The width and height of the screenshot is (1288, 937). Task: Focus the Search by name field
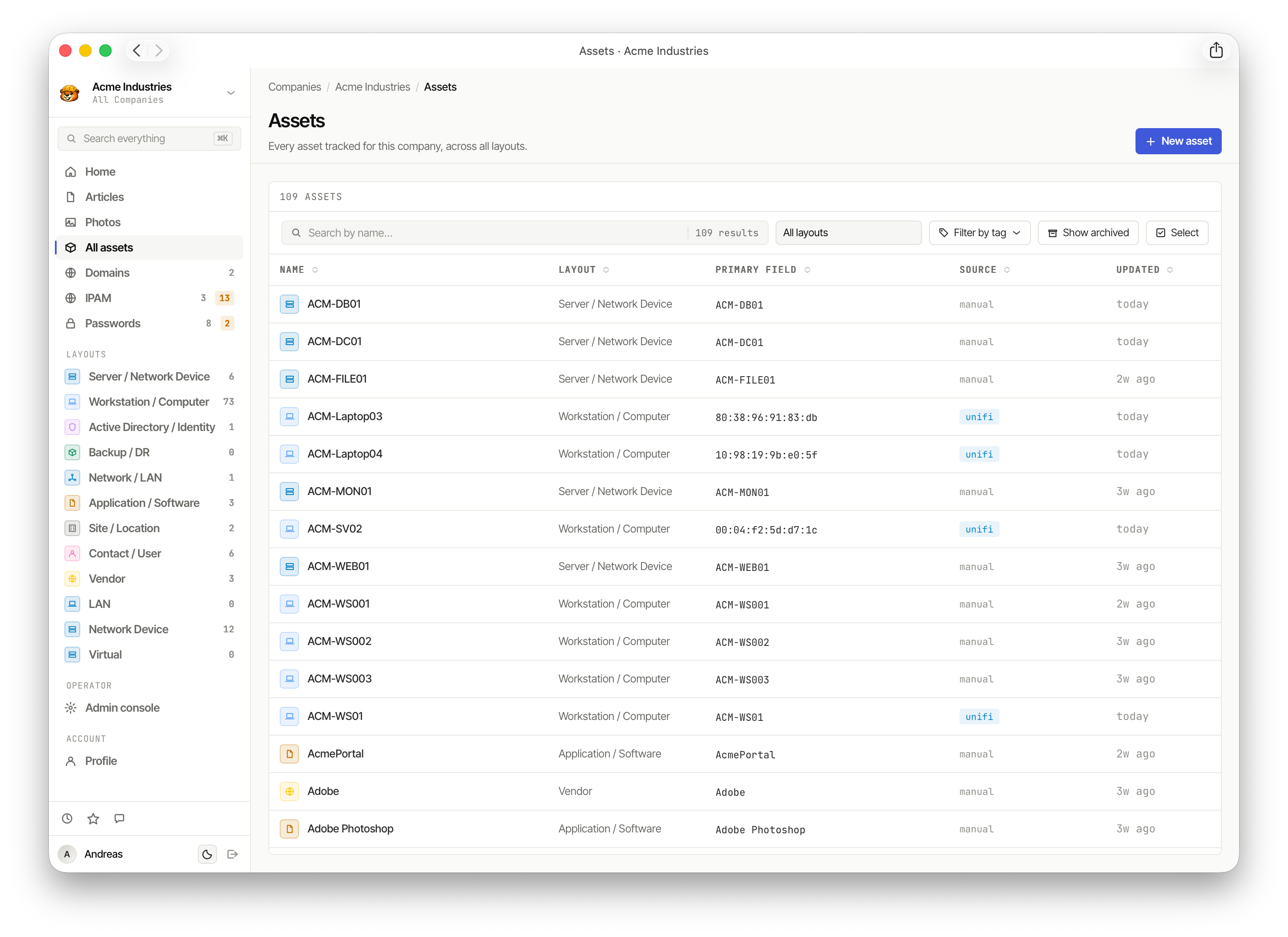524,233
